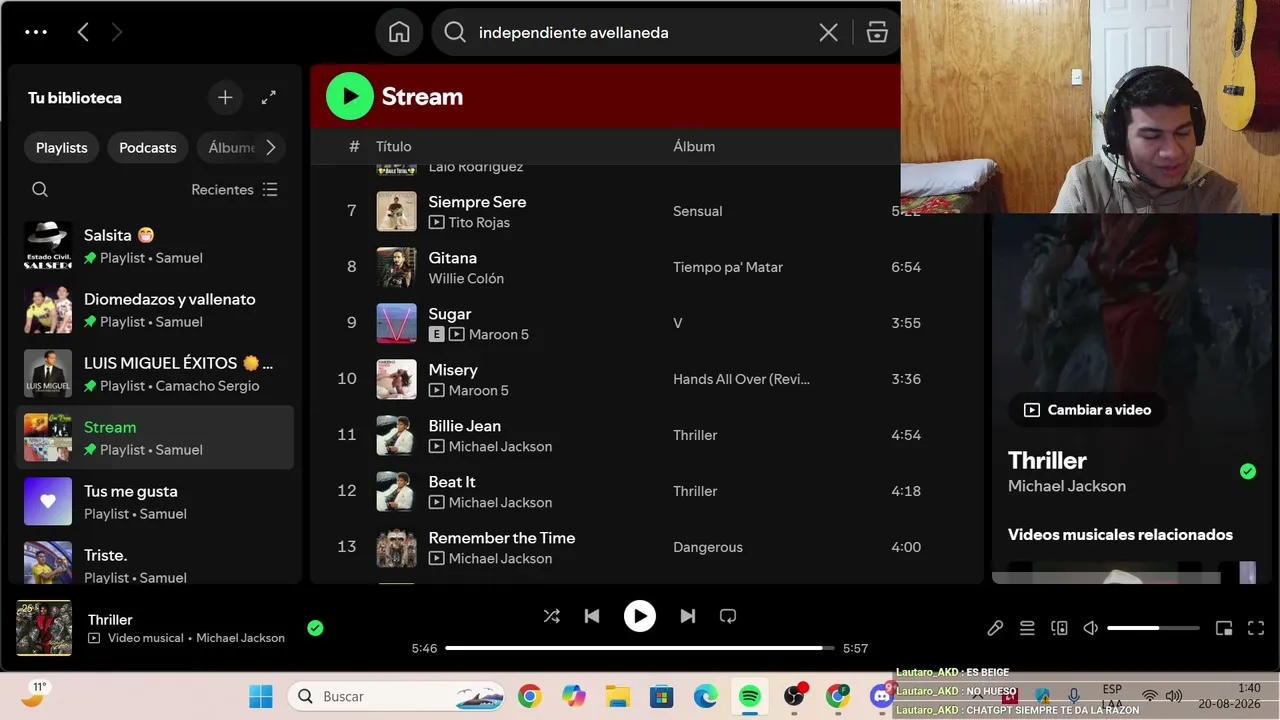Mute the Spotify volume
Image resolution: width=1280 pixels, height=720 pixels.
point(1091,628)
